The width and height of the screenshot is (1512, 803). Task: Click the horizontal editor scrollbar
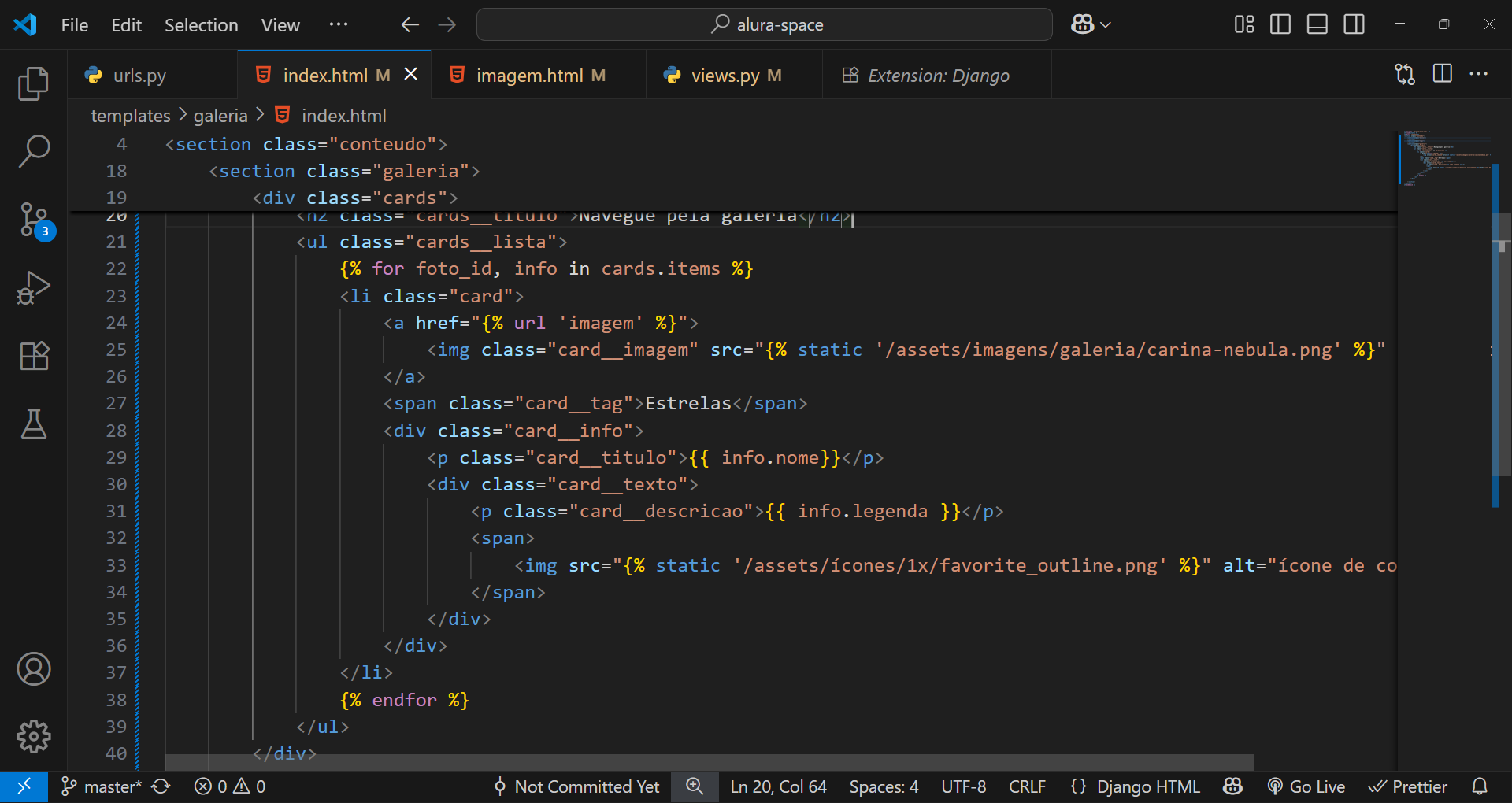point(709,762)
